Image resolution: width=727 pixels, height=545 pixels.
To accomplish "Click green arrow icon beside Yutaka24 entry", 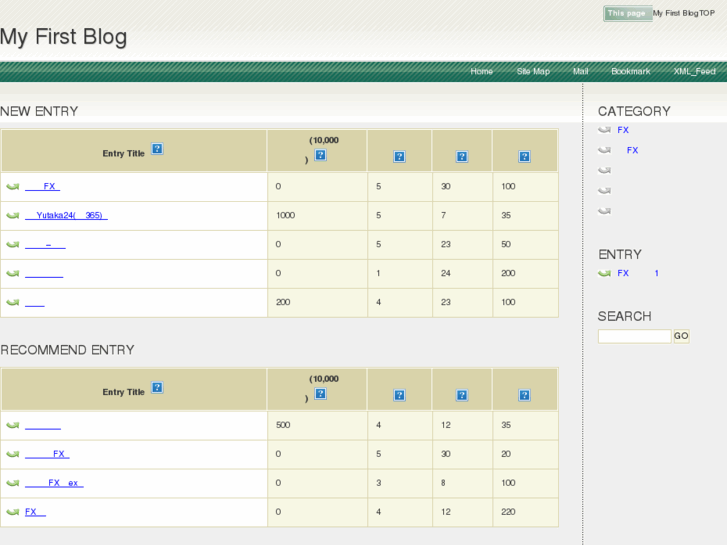I will pyautogui.click(x=13, y=215).
